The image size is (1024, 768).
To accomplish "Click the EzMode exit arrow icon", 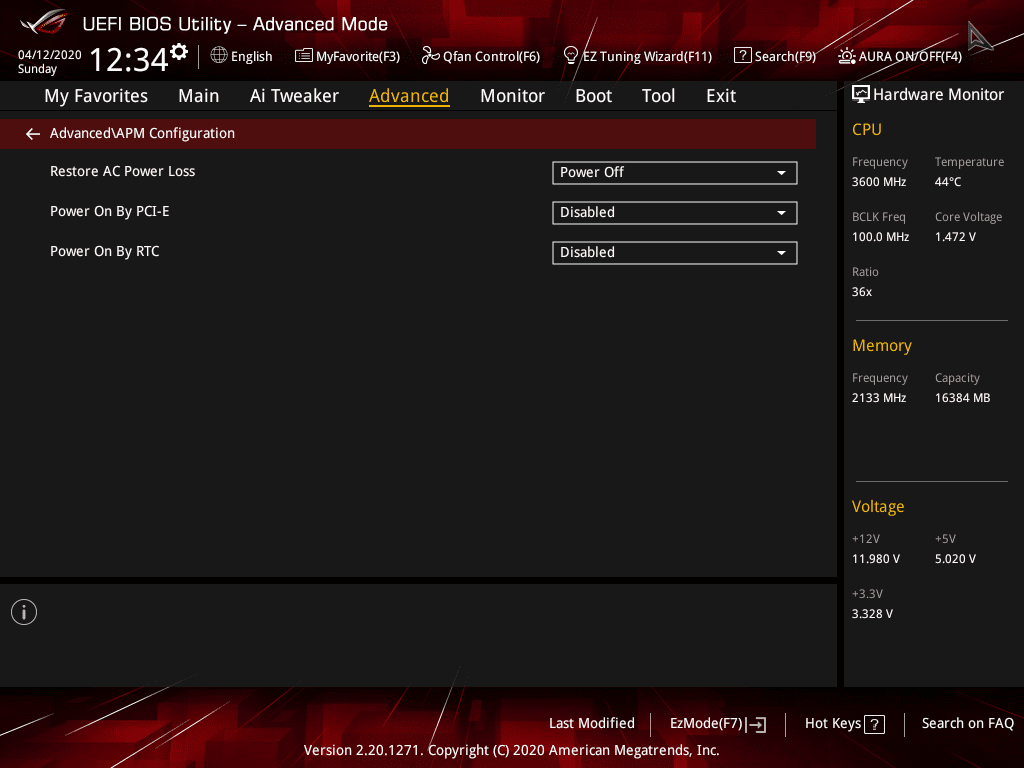I will click(x=756, y=724).
